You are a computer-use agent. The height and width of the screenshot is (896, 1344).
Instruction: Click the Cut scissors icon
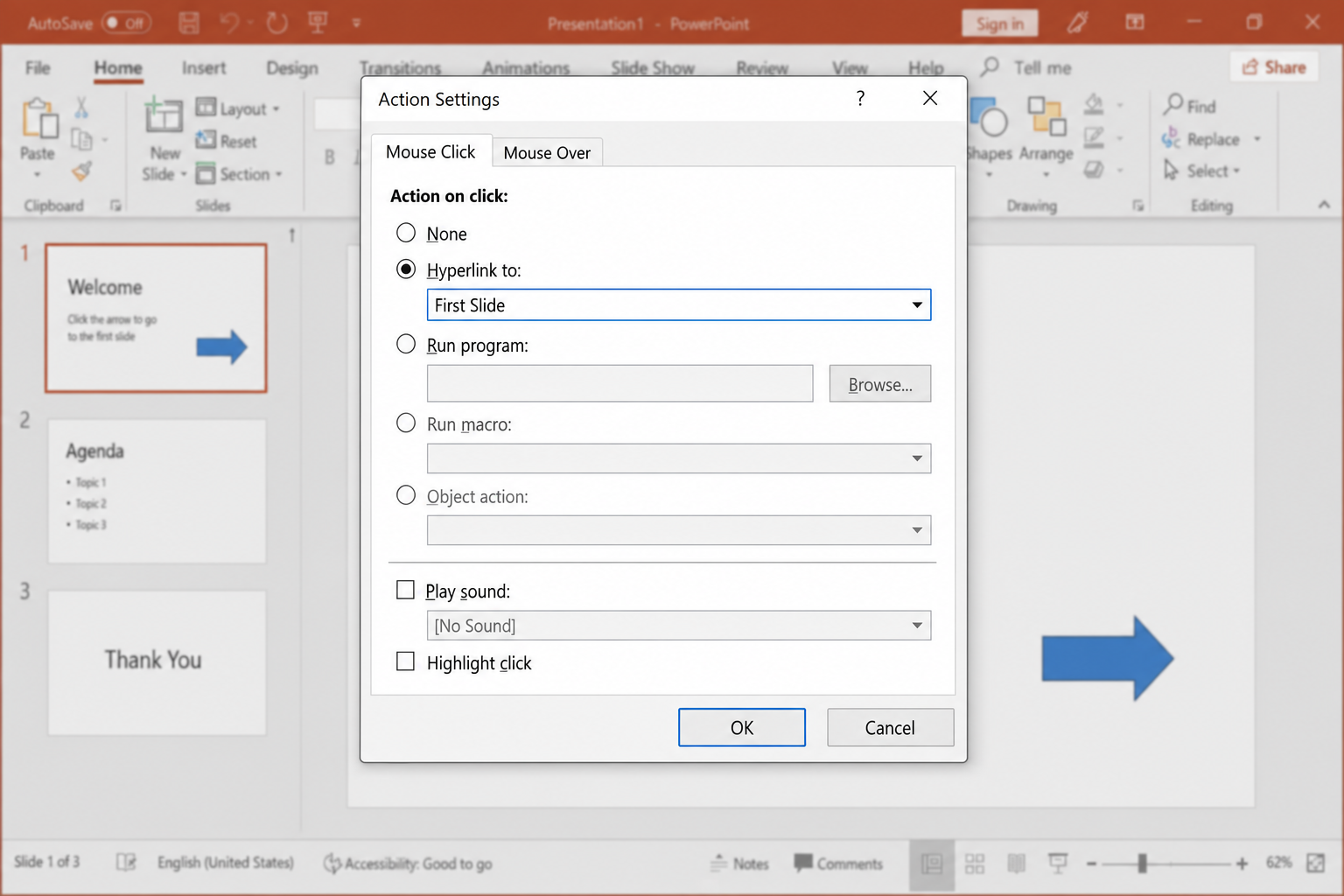[81, 108]
